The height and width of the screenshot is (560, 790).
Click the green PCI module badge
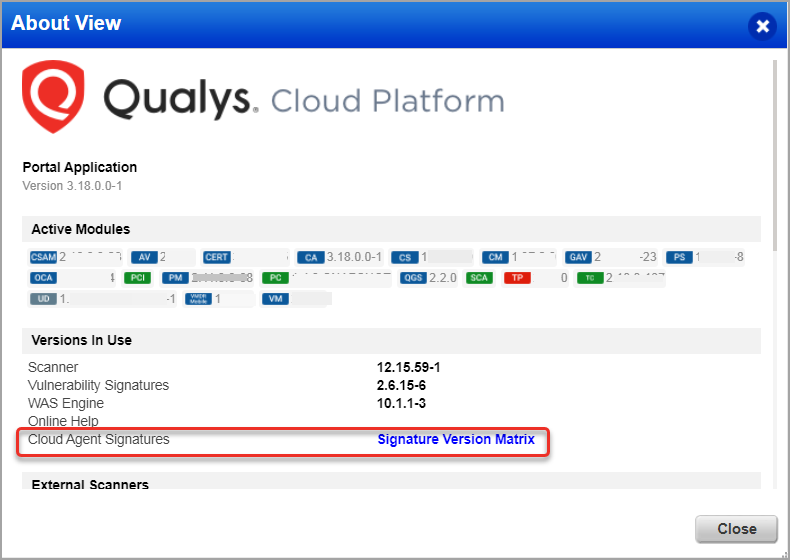coord(138,278)
